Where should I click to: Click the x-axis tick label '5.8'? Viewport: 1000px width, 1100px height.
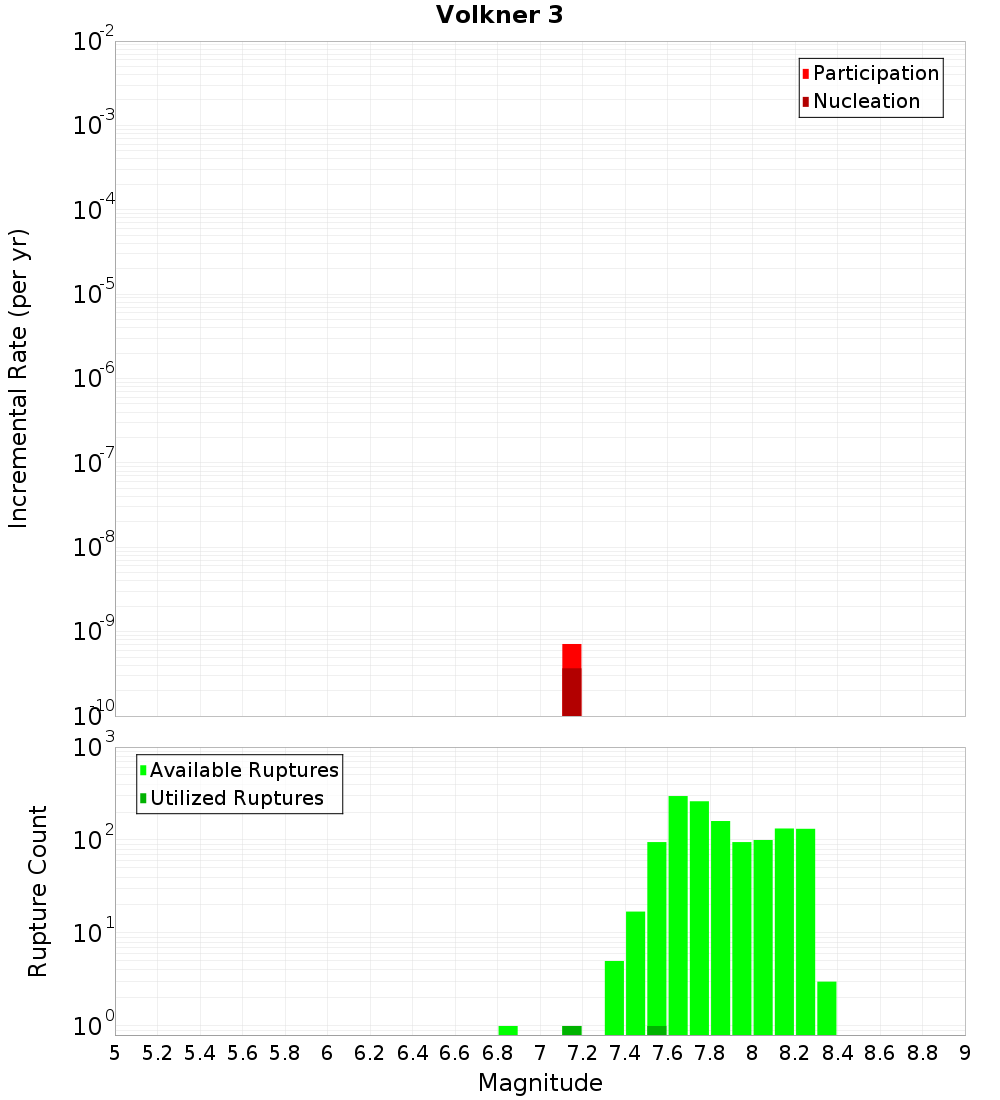pyautogui.click(x=285, y=1054)
